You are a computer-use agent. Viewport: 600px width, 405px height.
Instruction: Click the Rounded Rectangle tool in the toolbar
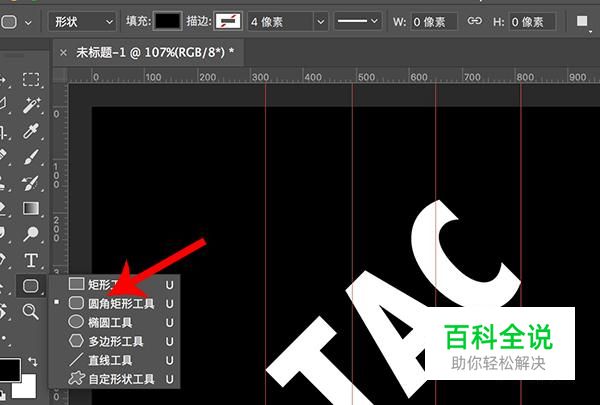click(x=31, y=286)
